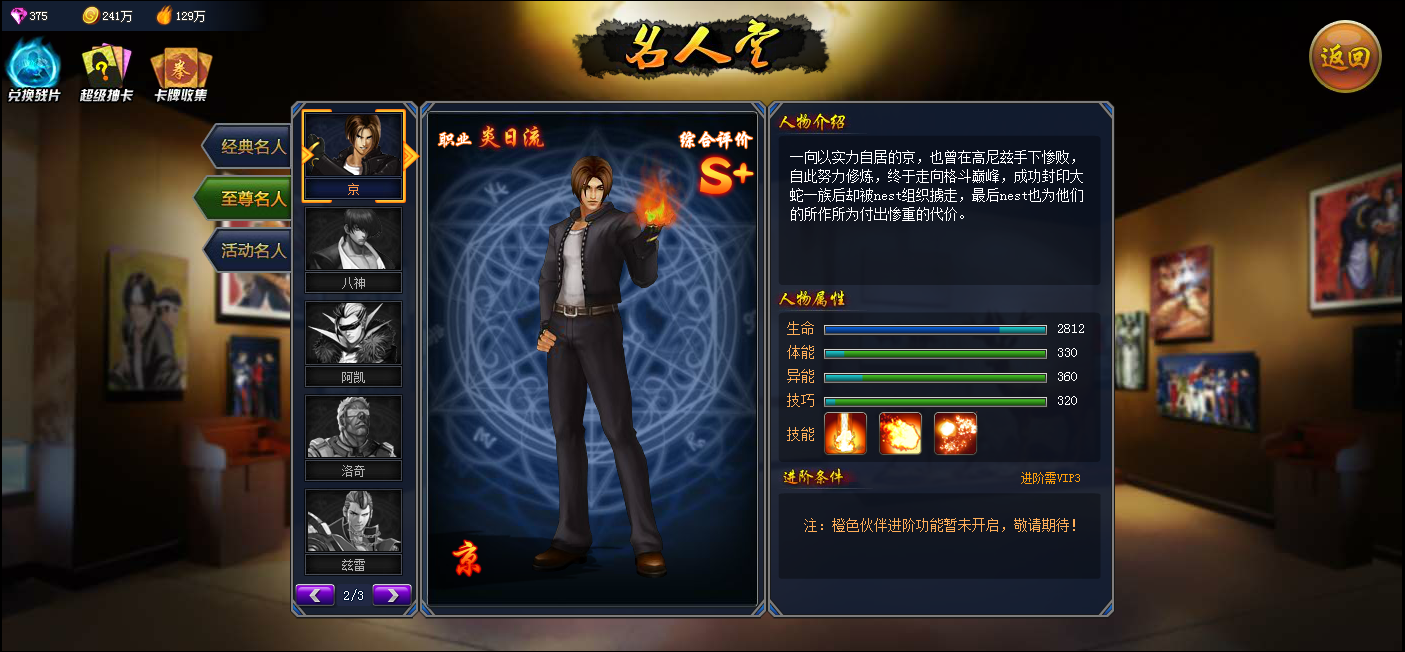Select the 阿凯 character portrait
The image size is (1405, 652).
coord(353,343)
